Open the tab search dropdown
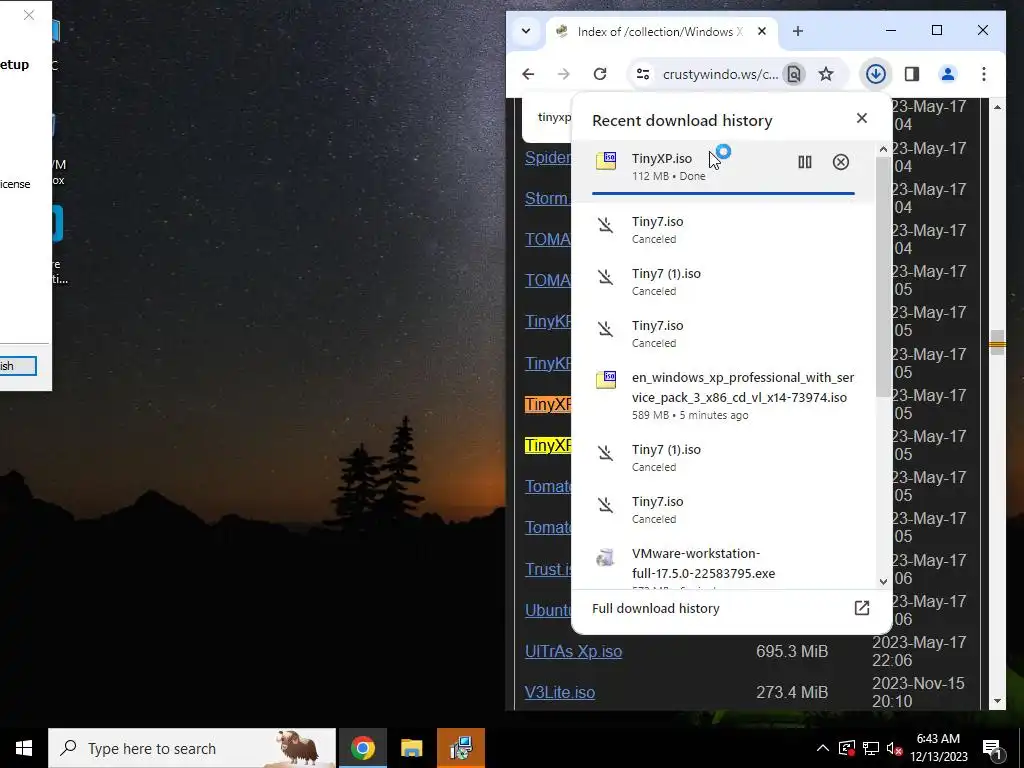This screenshot has width=1024, height=768. click(526, 31)
